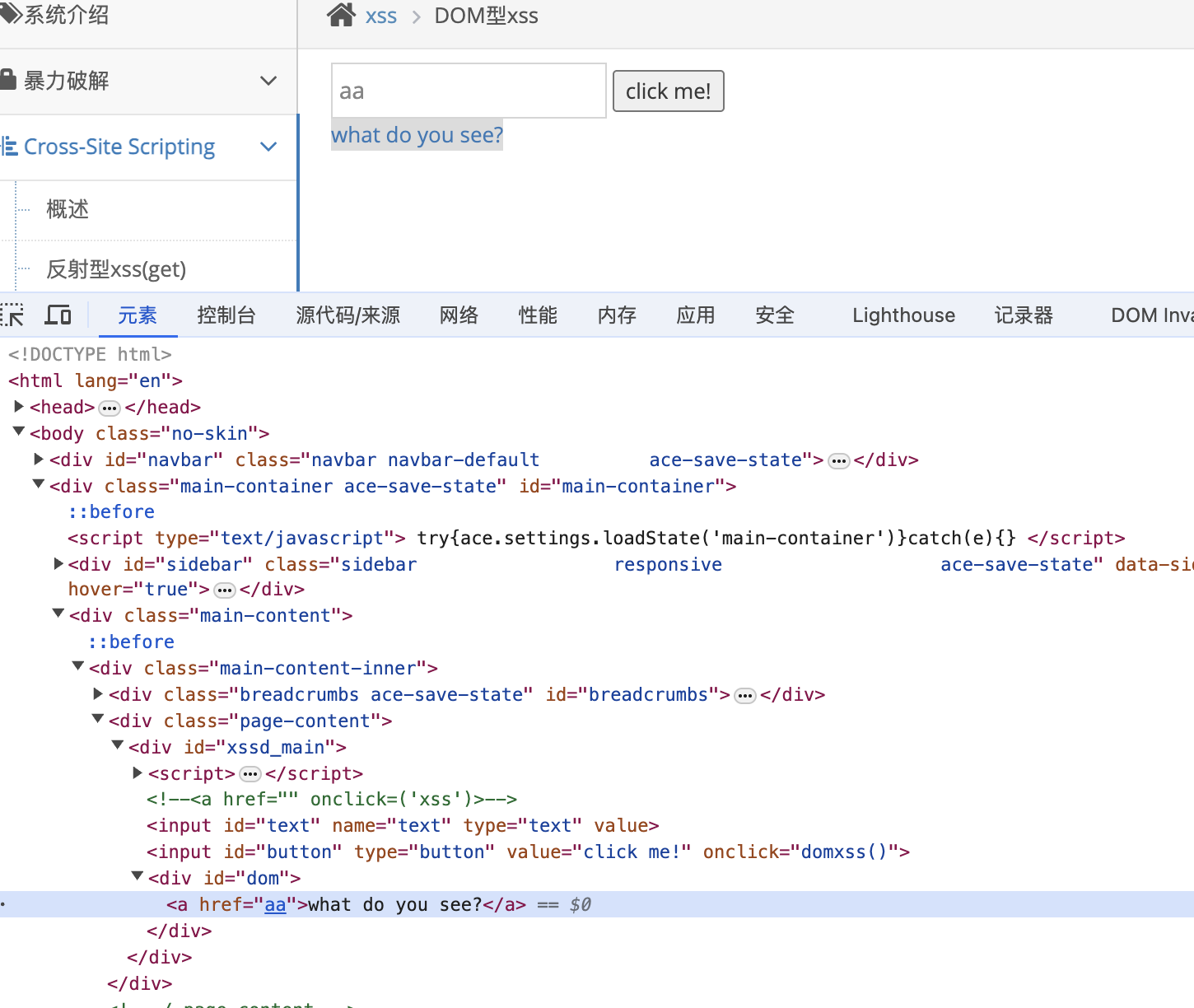This screenshot has height=1008, width=1194.
Task: Expand the navbar div ellipsis badge
Action: [839, 461]
